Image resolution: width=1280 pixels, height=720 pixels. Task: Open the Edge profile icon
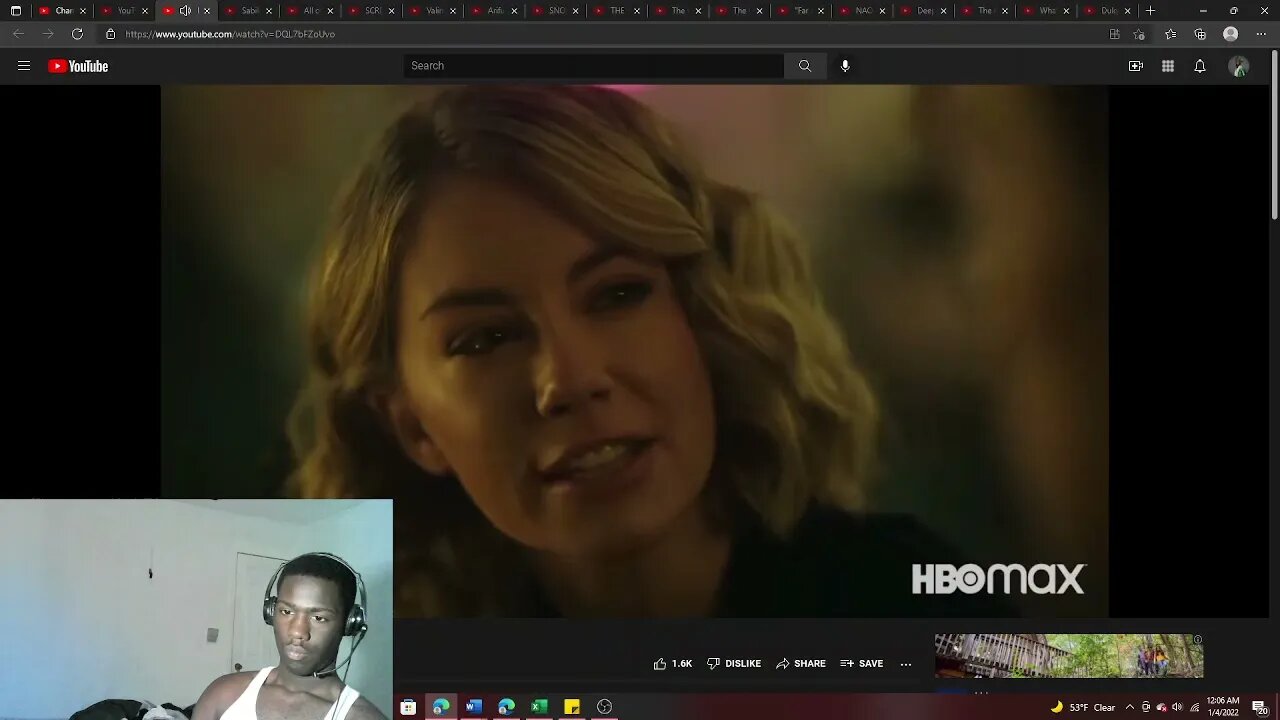(1231, 34)
